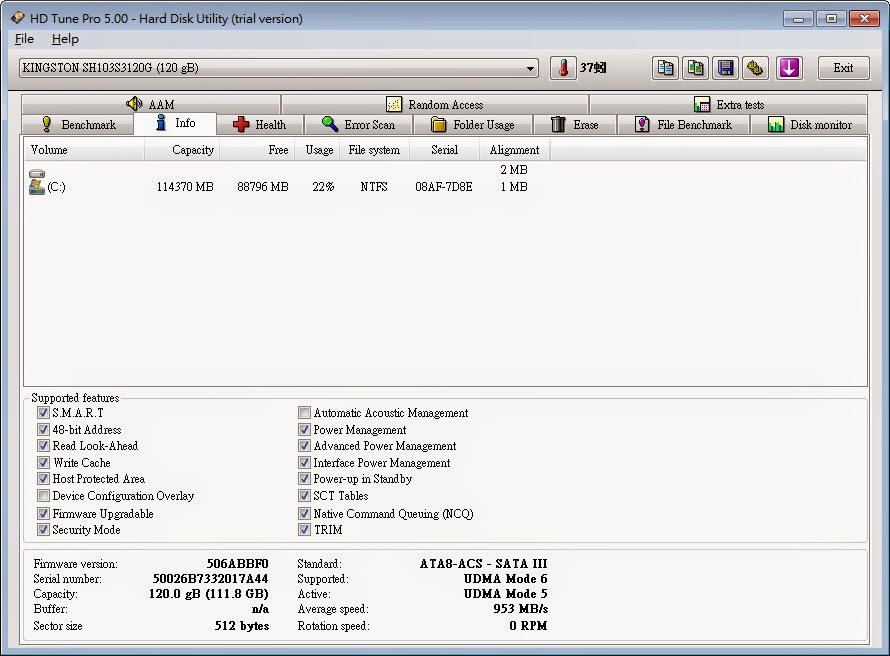Viewport: 890px width, 656px height.
Task: Toggle the Write Cache checkbox
Action: (43, 462)
